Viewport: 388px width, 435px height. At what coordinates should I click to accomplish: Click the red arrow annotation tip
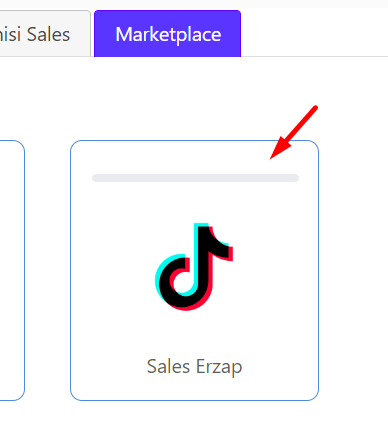(272, 157)
